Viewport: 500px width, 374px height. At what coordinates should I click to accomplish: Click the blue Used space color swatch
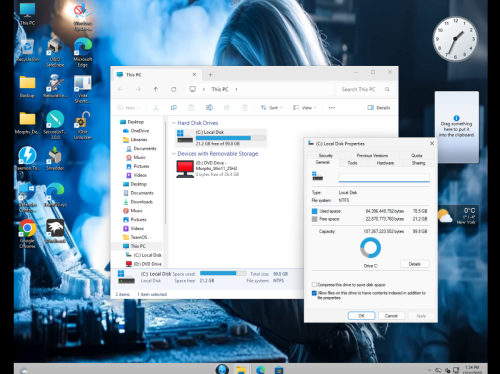point(314,211)
